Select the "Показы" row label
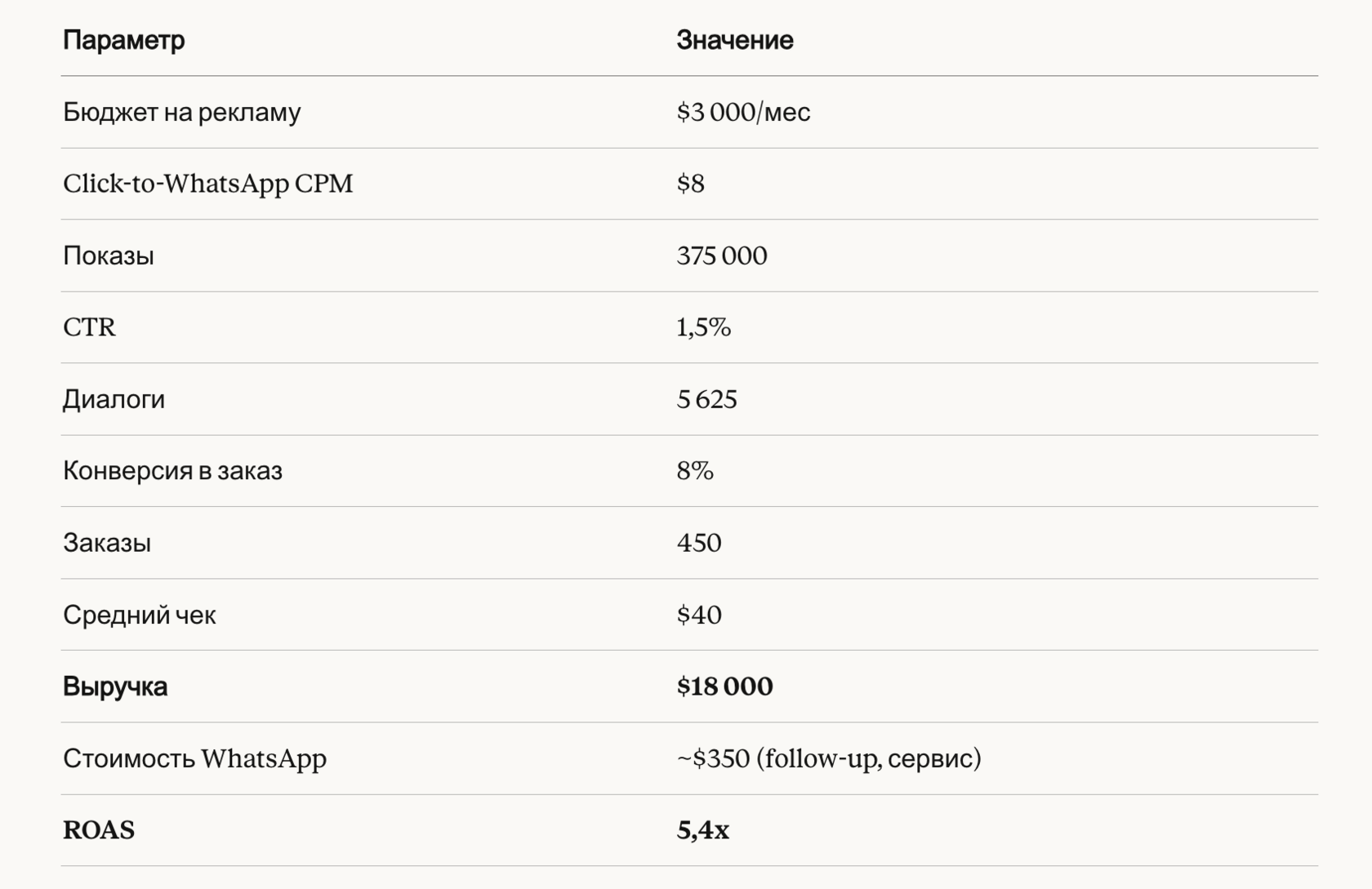 point(109,256)
